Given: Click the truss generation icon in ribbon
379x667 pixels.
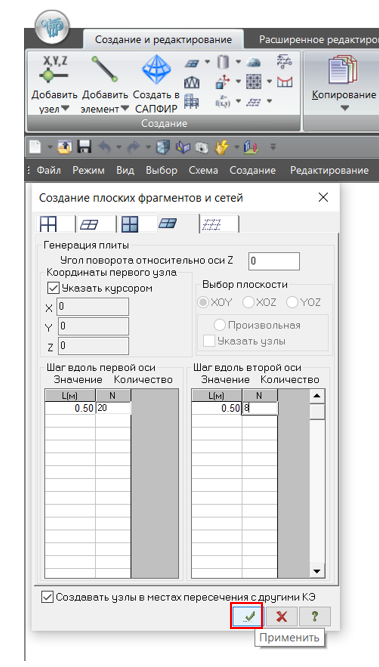Looking at the screenshot, I should pos(192,82).
